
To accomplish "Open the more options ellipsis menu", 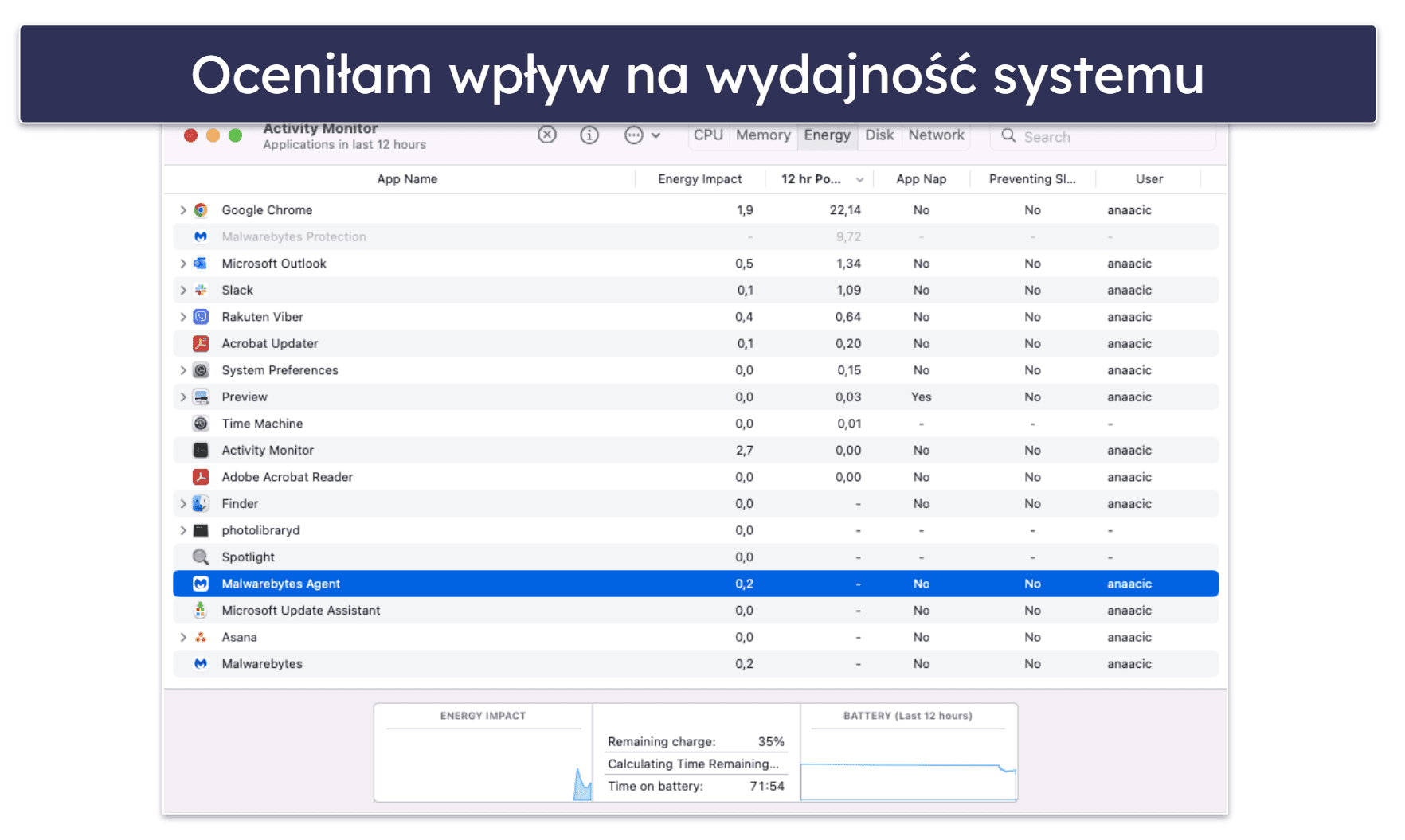I will coord(642,135).
